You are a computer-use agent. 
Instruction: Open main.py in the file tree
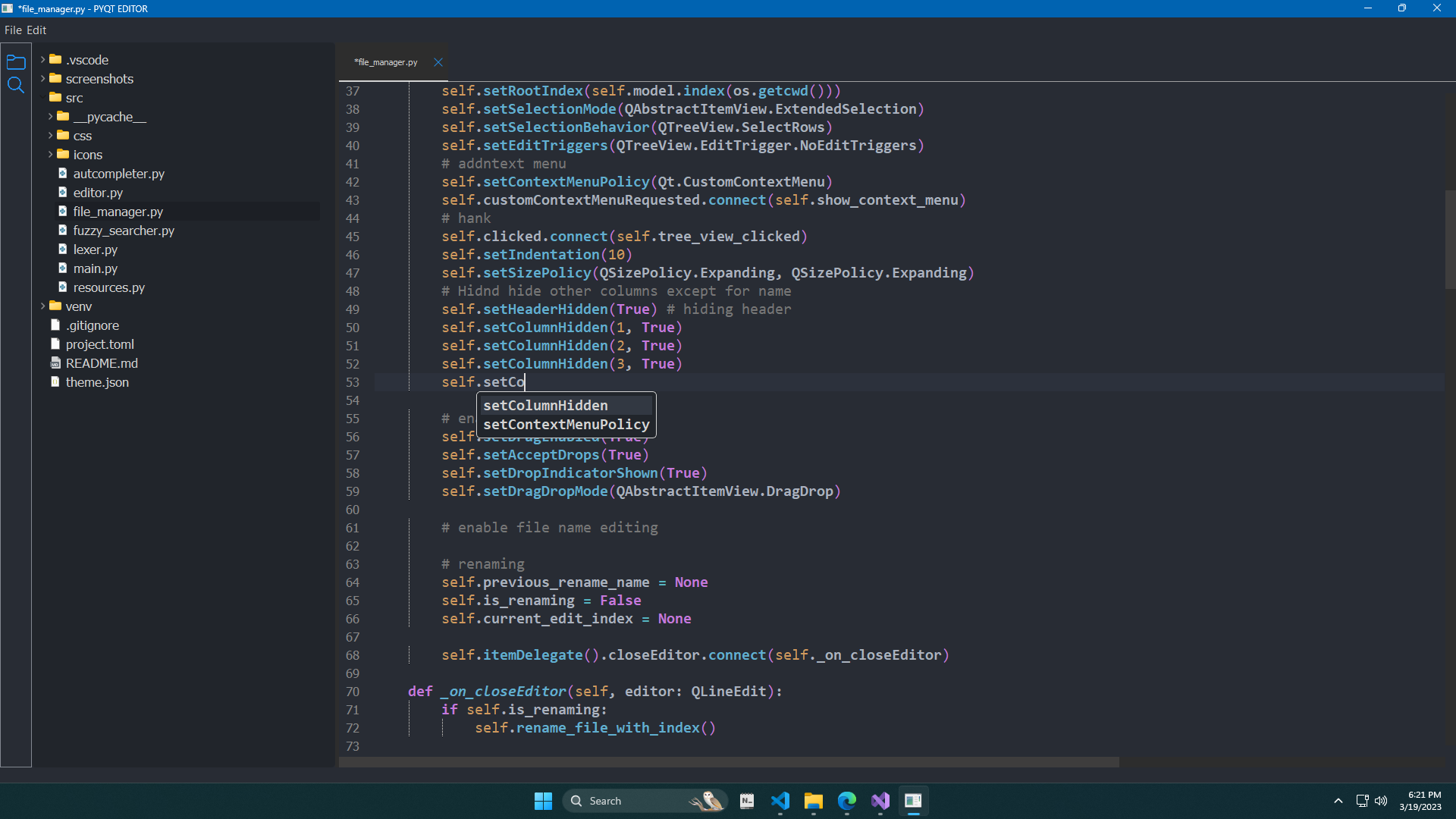96,268
